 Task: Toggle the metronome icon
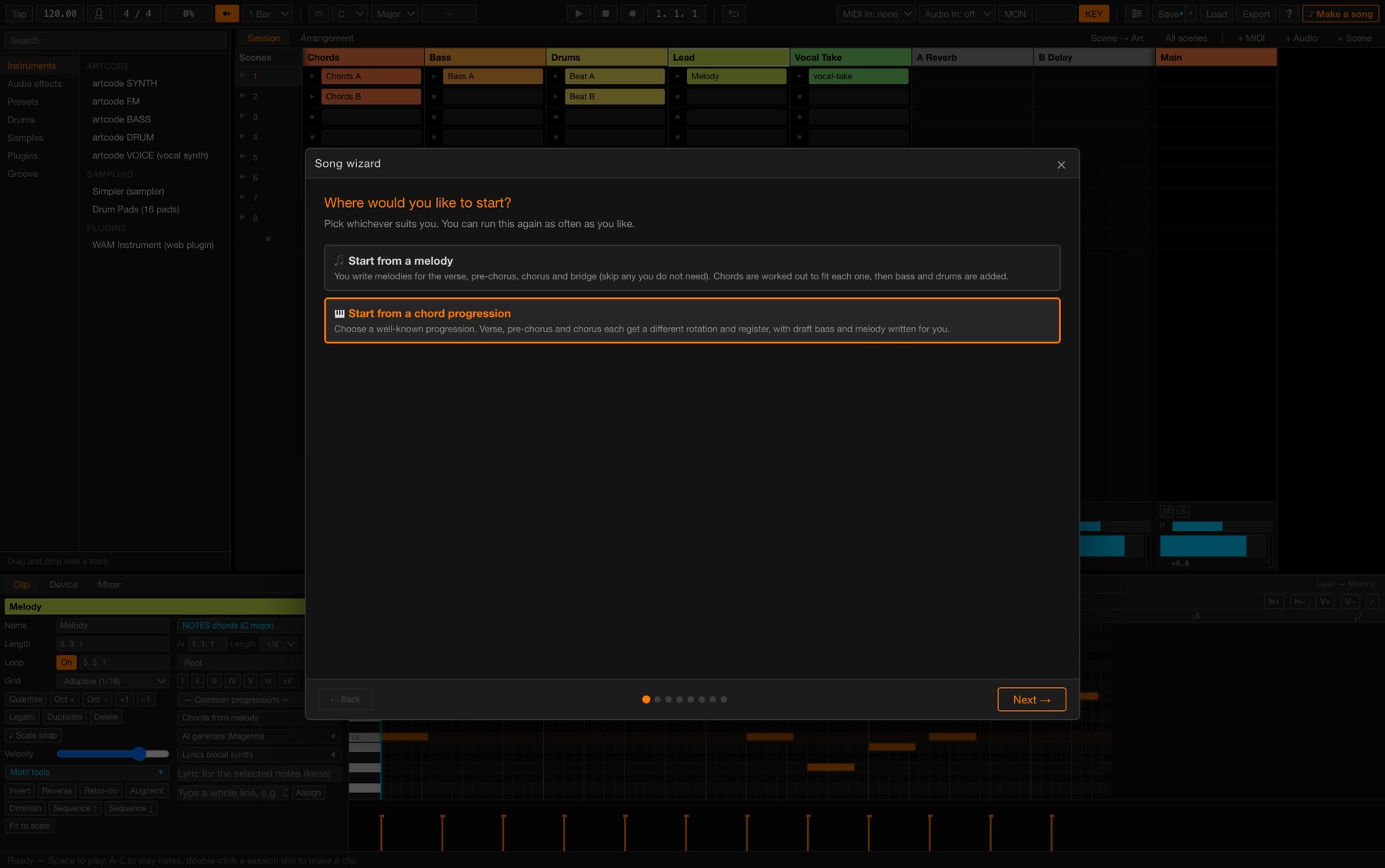tap(98, 14)
